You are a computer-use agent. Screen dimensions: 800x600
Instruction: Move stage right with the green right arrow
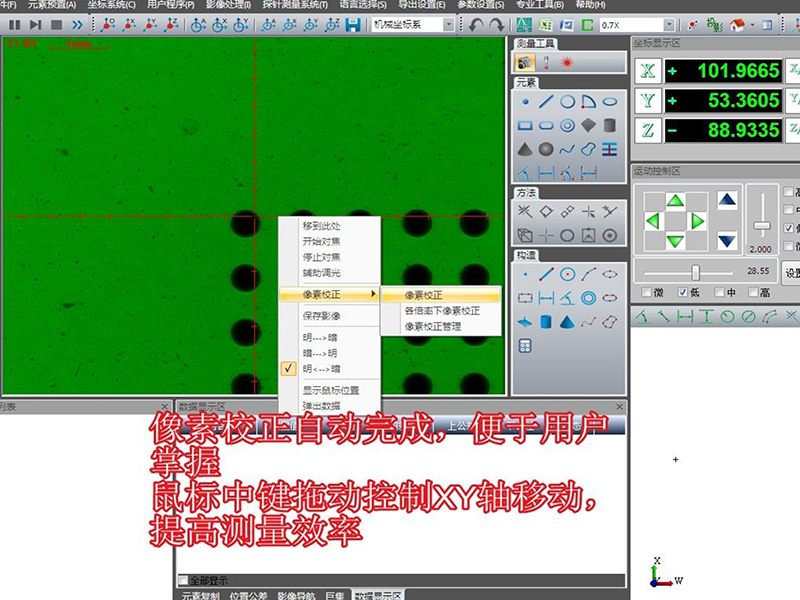click(x=697, y=221)
